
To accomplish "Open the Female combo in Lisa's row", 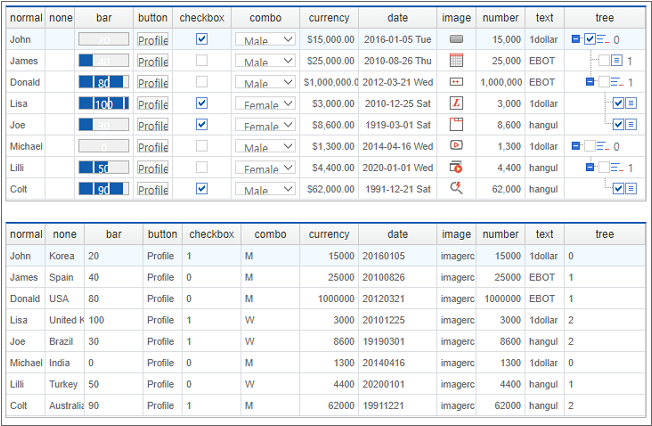I will (265, 104).
